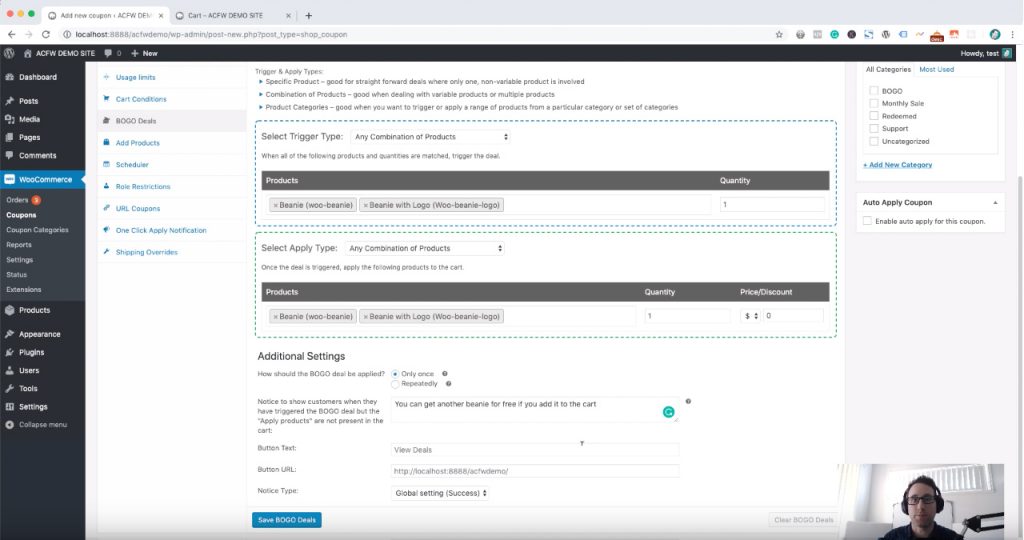Click the Add New Category link
This screenshot has height=540, width=1024.
point(897,165)
